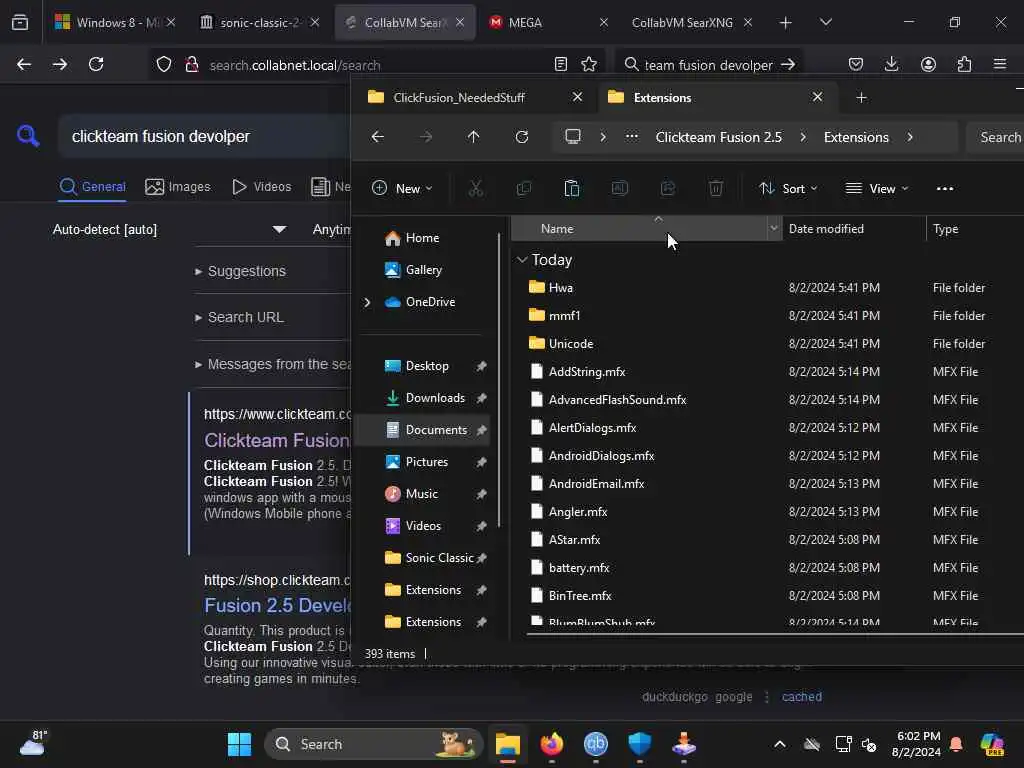
Task: Click the Share icon in Explorer toolbar
Action: coord(667,189)
